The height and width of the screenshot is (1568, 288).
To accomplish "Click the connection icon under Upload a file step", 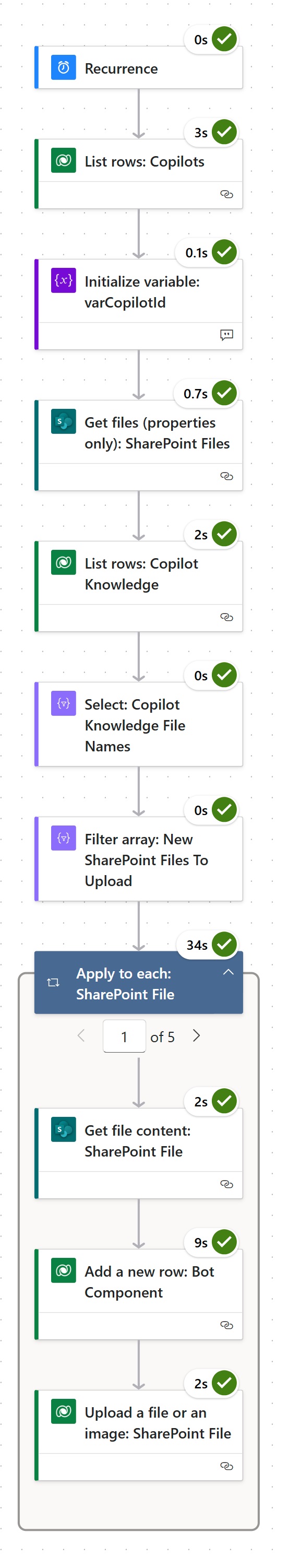I will tap(226, 1466).
